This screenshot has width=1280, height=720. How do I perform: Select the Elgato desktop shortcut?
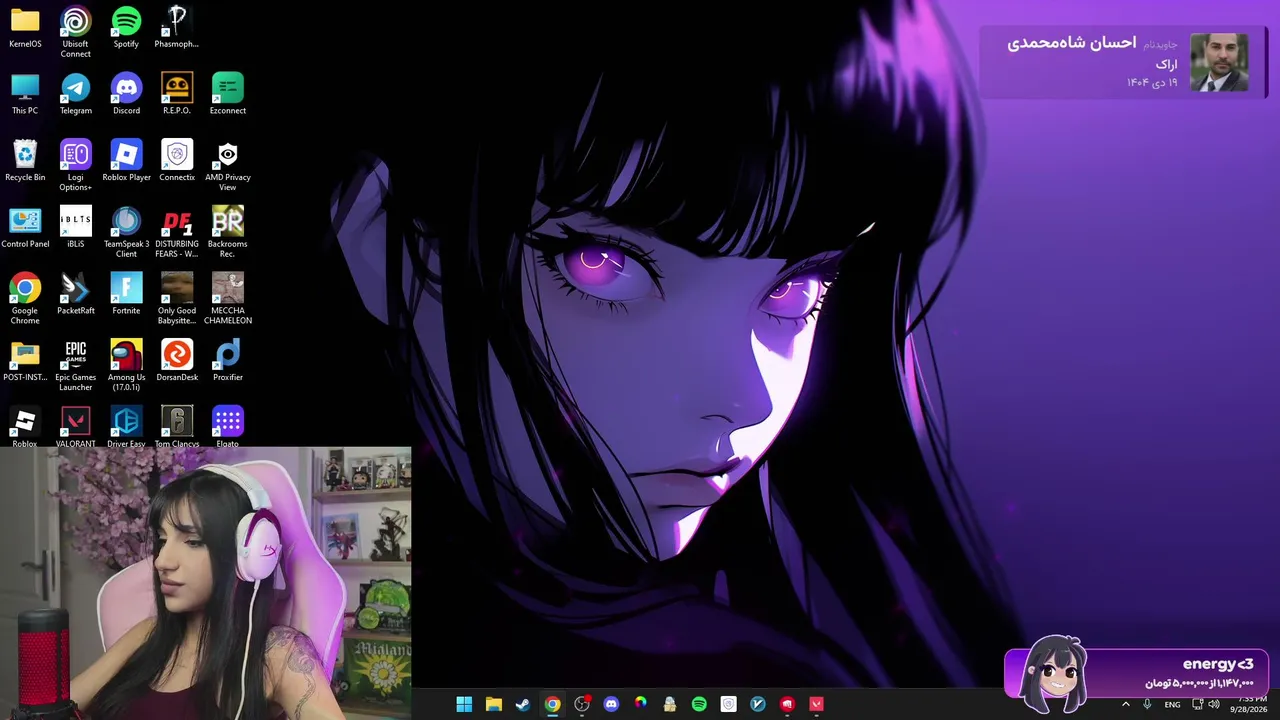point(228,427)
